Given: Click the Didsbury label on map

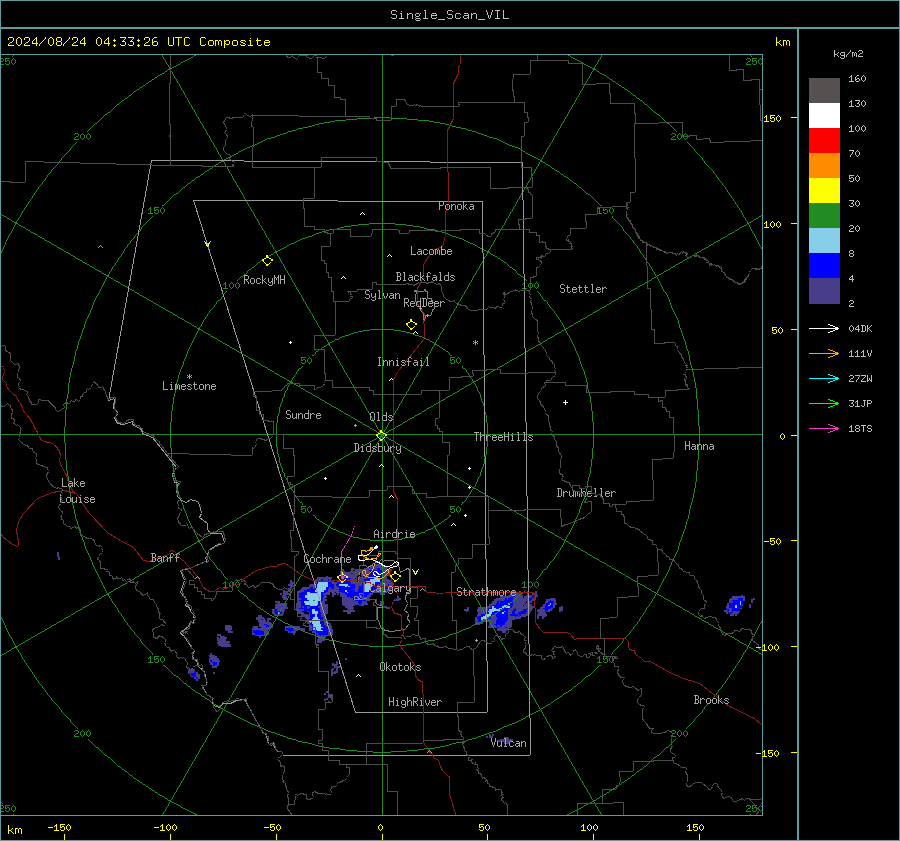Looking at the screenshot, I should tap(377, 448).
